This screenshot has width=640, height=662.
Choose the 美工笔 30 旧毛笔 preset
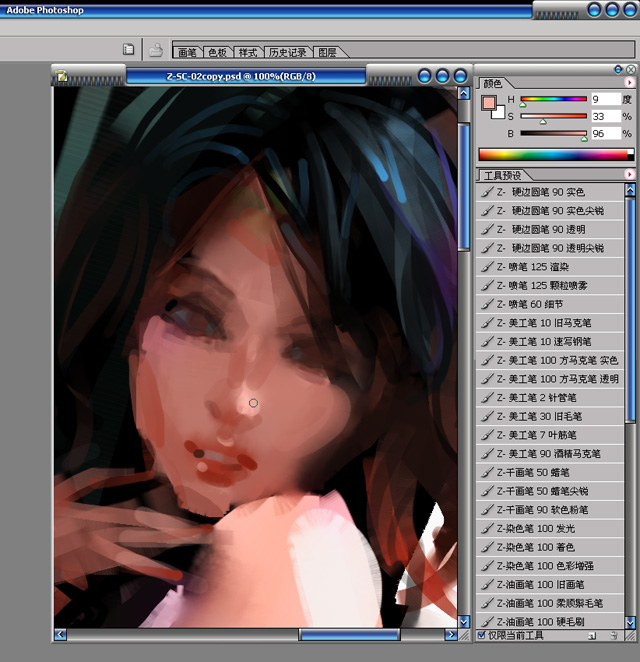(550, 416)
